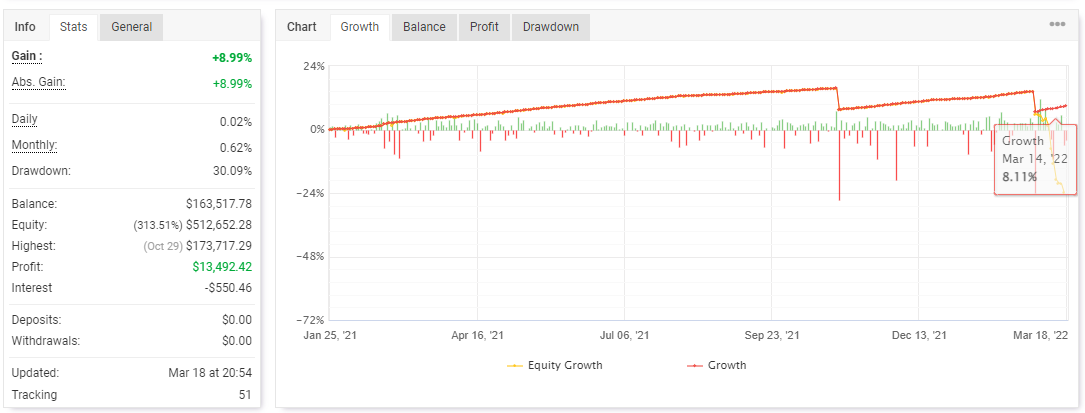Click the Updated time Mar 18 at 20:54

click(210, 373)
